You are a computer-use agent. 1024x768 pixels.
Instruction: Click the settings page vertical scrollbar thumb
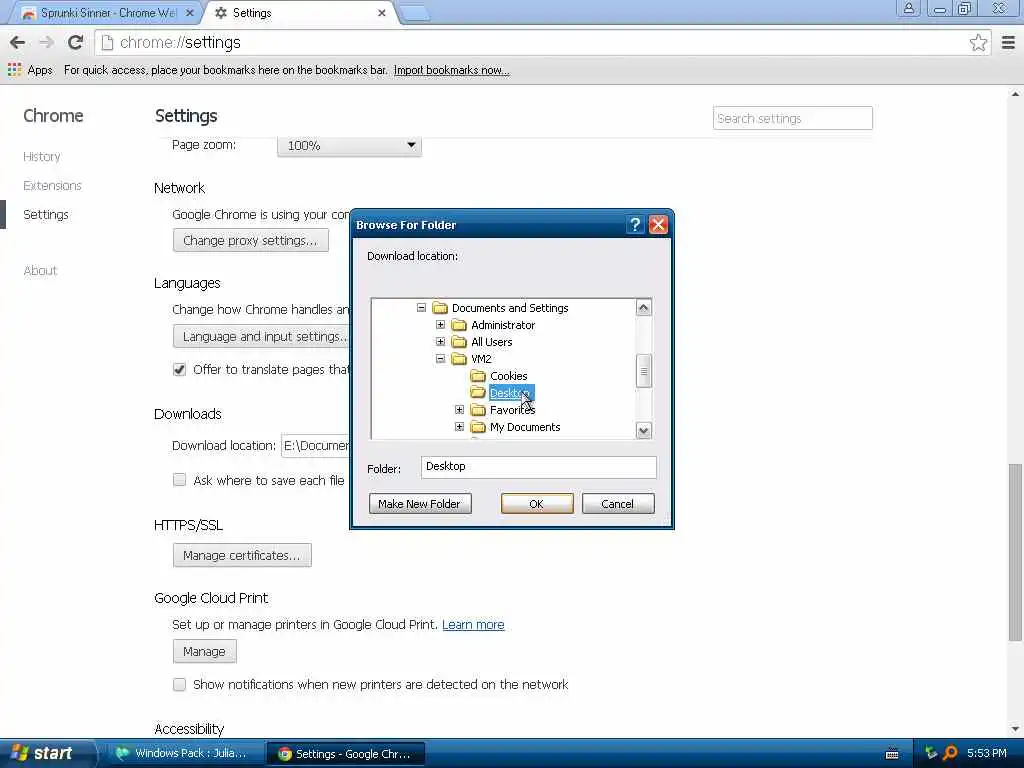pyautogui.click(x=1015, y=552)
